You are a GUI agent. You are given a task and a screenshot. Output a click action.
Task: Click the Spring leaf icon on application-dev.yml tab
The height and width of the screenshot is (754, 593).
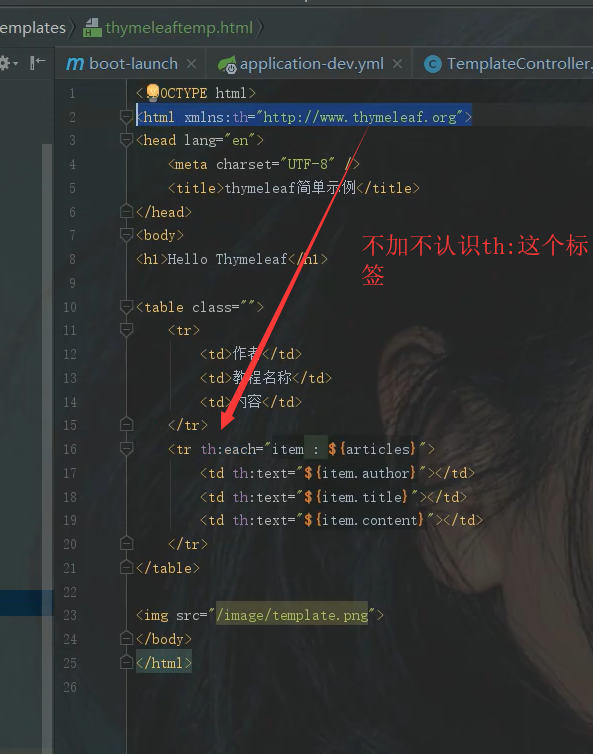(x=227, y=64)
